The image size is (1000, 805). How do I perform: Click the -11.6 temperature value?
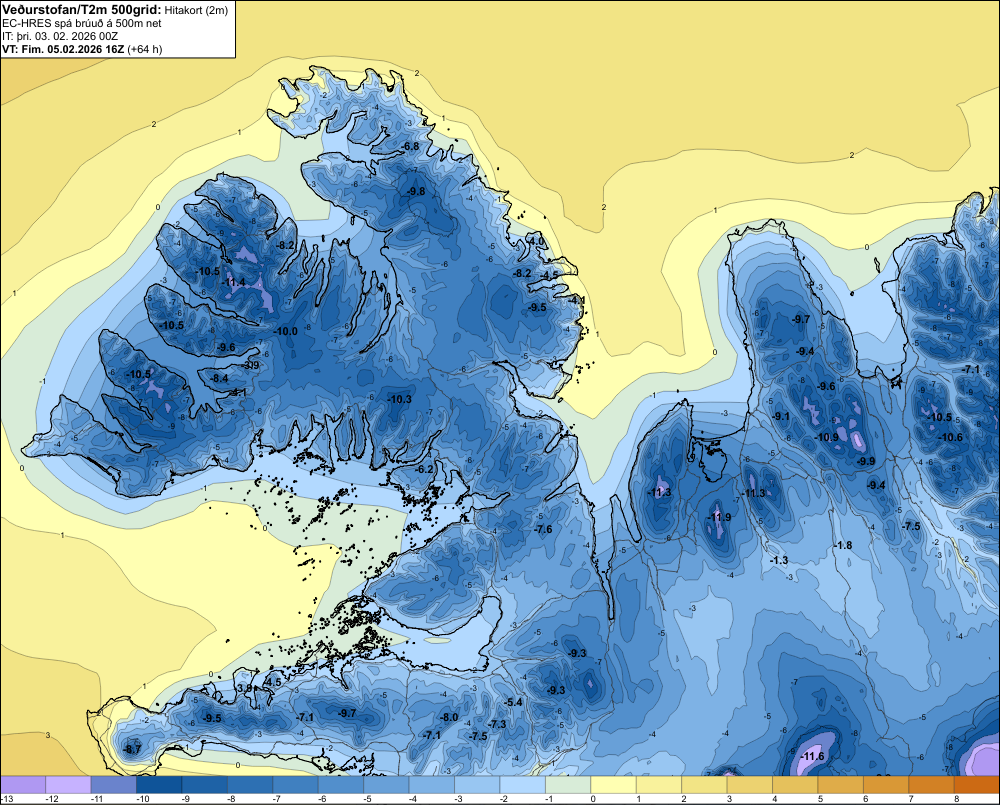coord(812,756)
